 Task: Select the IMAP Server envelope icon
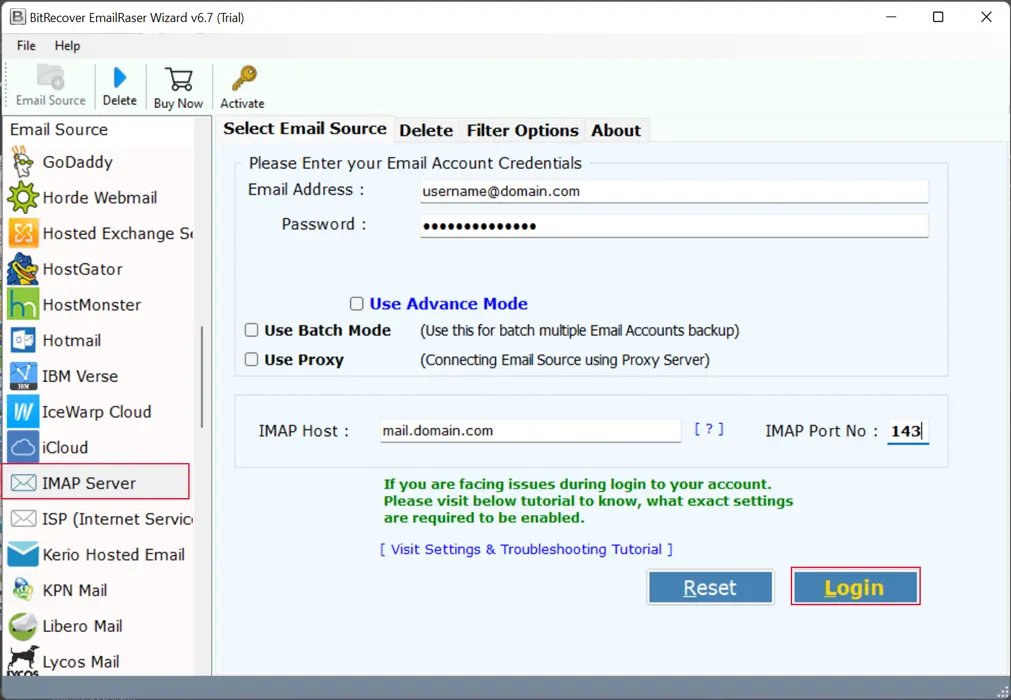[23, 483]
